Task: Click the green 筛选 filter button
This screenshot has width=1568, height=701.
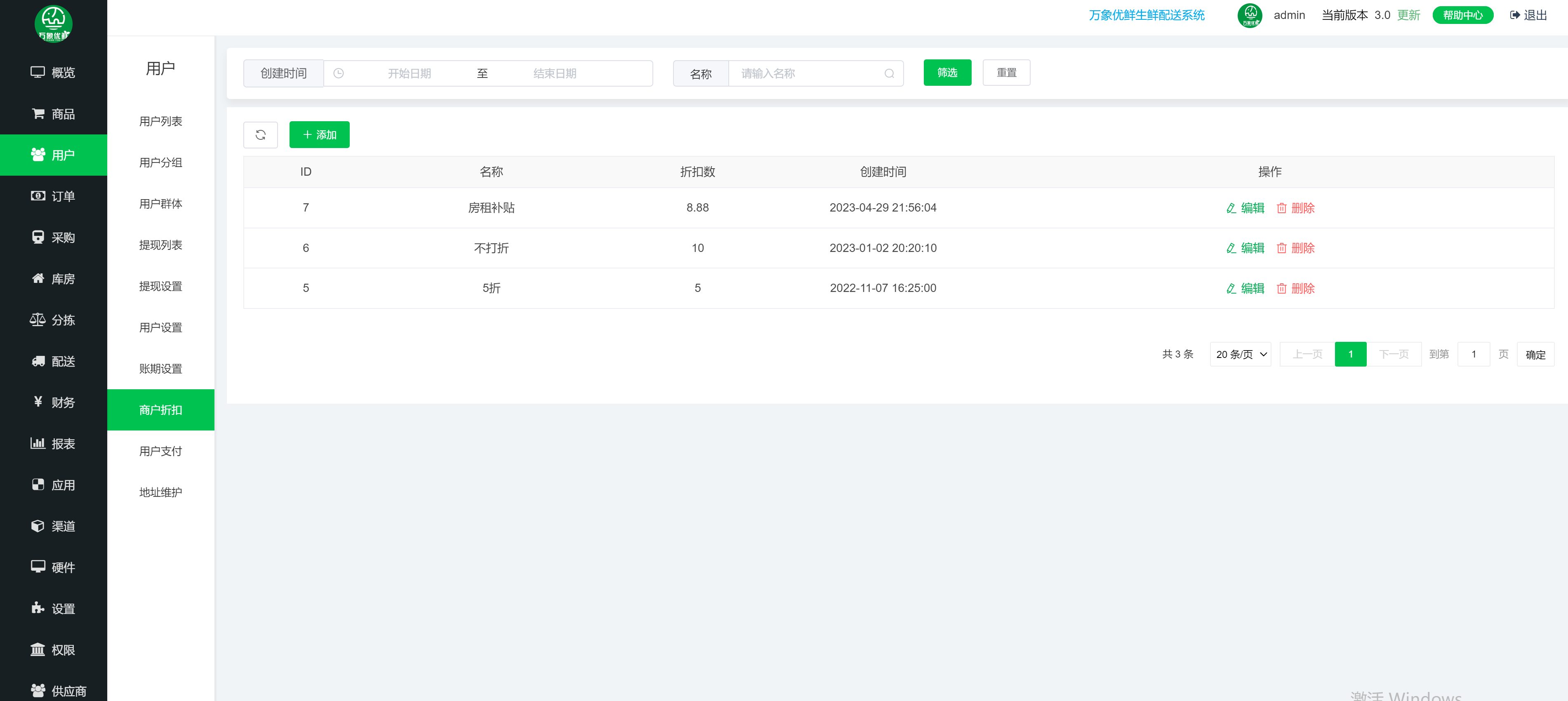Action: tap(947, 73)
